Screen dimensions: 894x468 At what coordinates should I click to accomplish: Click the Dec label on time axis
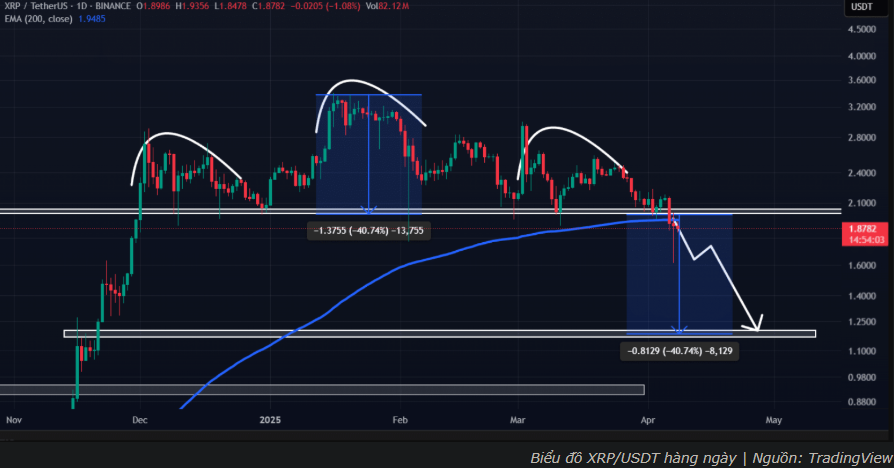(x=140, y=420)
